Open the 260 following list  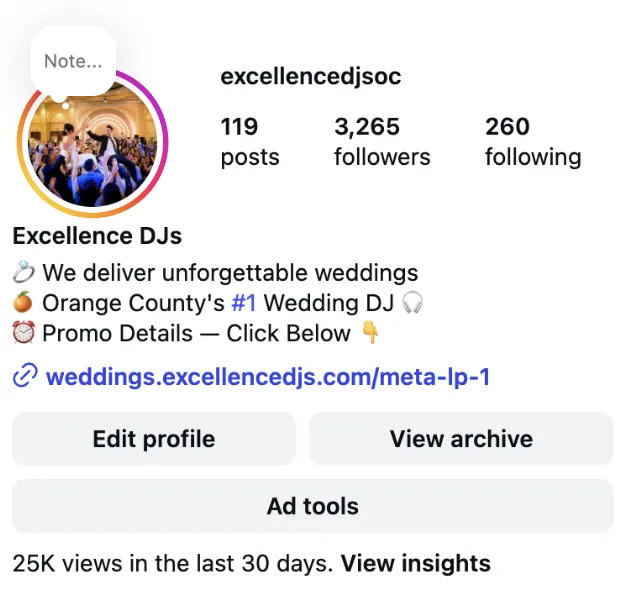tap(533, 142)
